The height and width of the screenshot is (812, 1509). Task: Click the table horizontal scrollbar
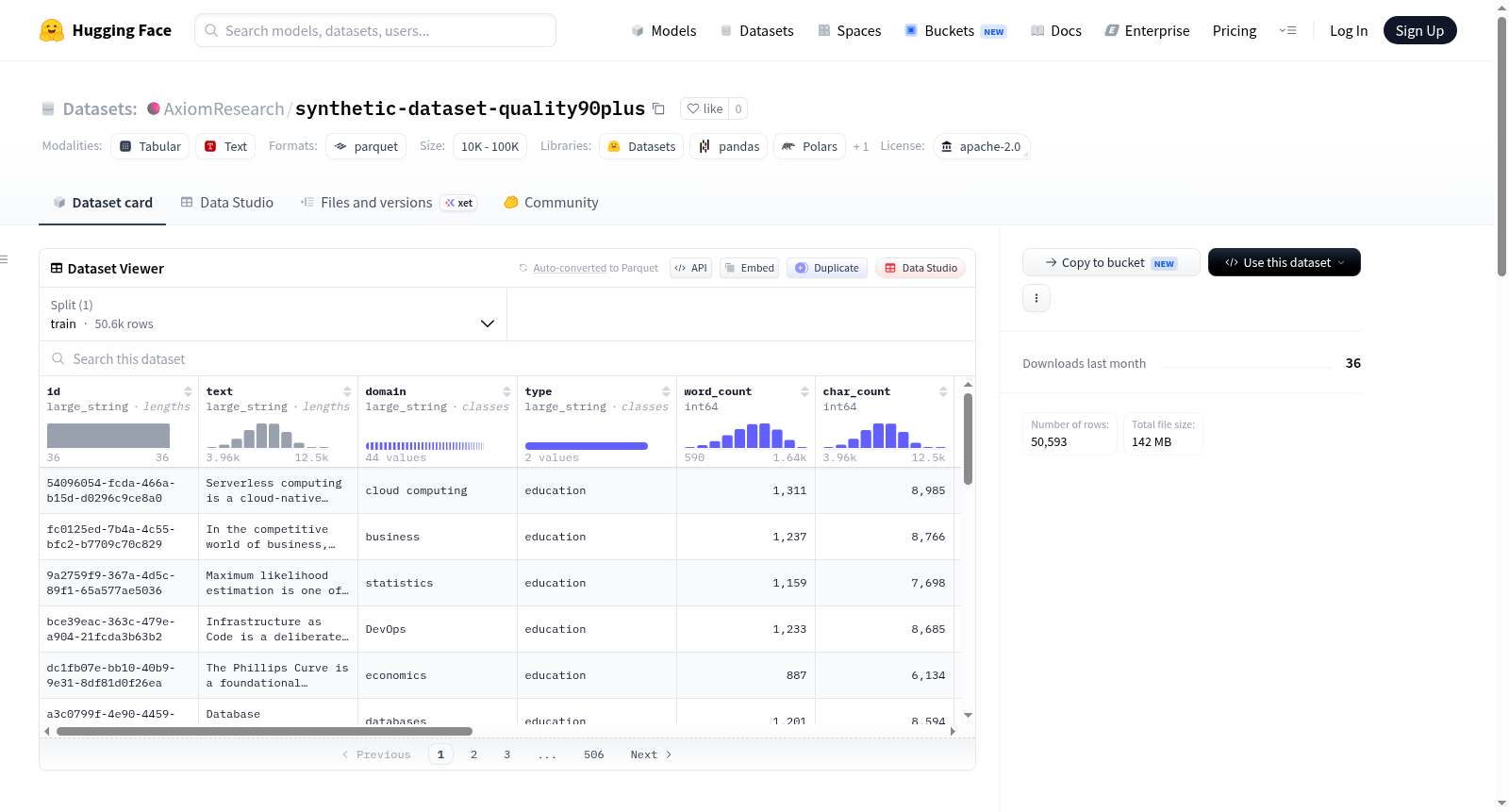(264, 731)
